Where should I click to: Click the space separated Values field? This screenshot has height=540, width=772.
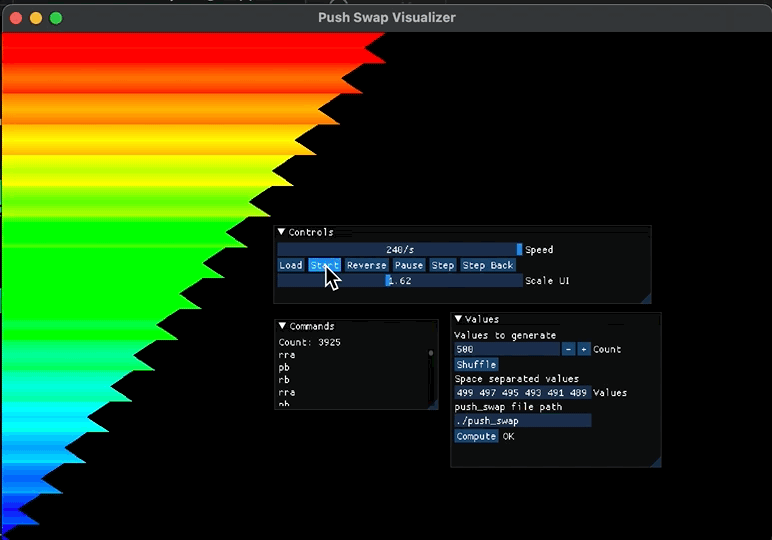point(522,393)
